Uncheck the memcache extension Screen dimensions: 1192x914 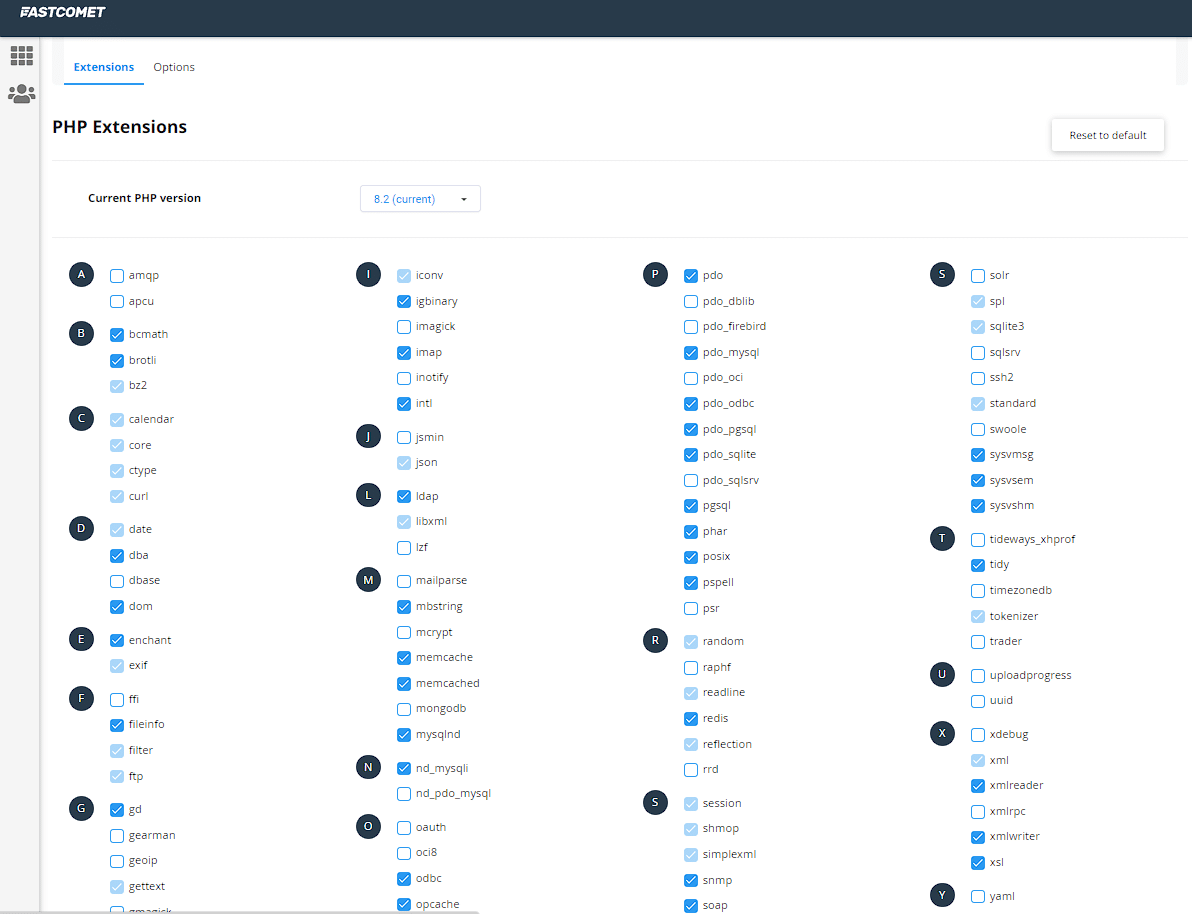404,658
